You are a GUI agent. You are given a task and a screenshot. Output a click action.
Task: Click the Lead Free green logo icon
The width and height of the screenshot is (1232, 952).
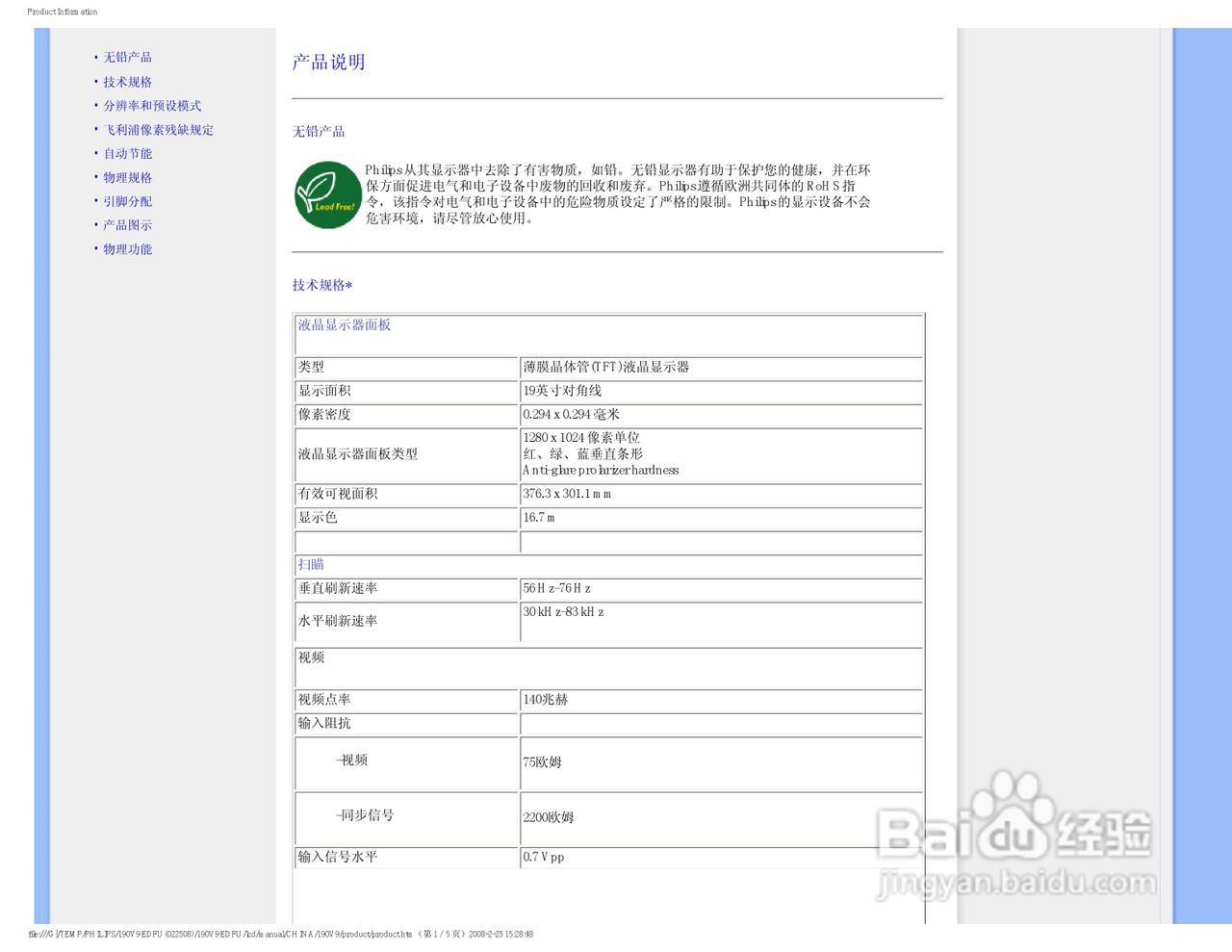(326, 195)
